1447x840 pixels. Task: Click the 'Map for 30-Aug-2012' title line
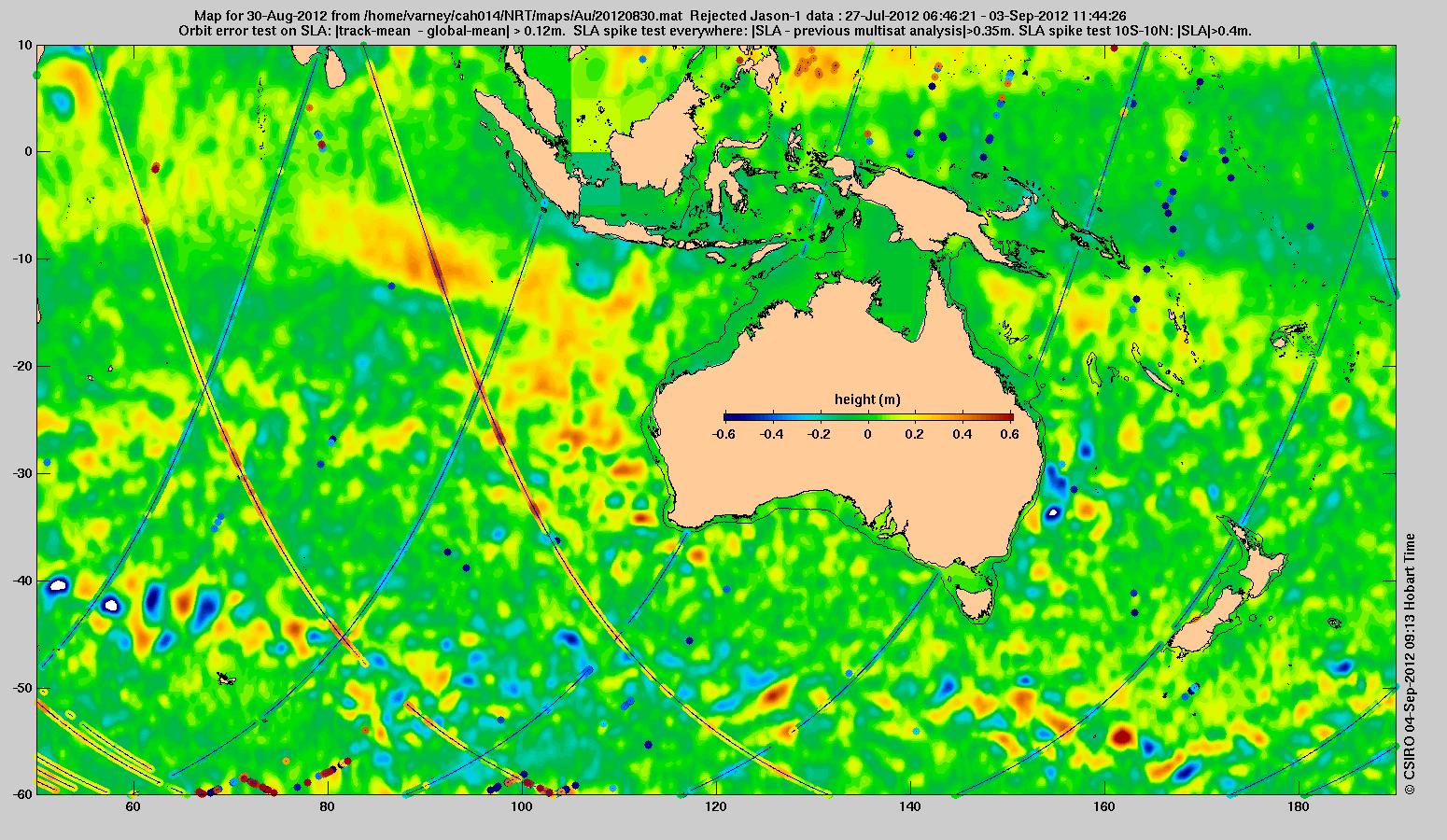pos(660,16)
